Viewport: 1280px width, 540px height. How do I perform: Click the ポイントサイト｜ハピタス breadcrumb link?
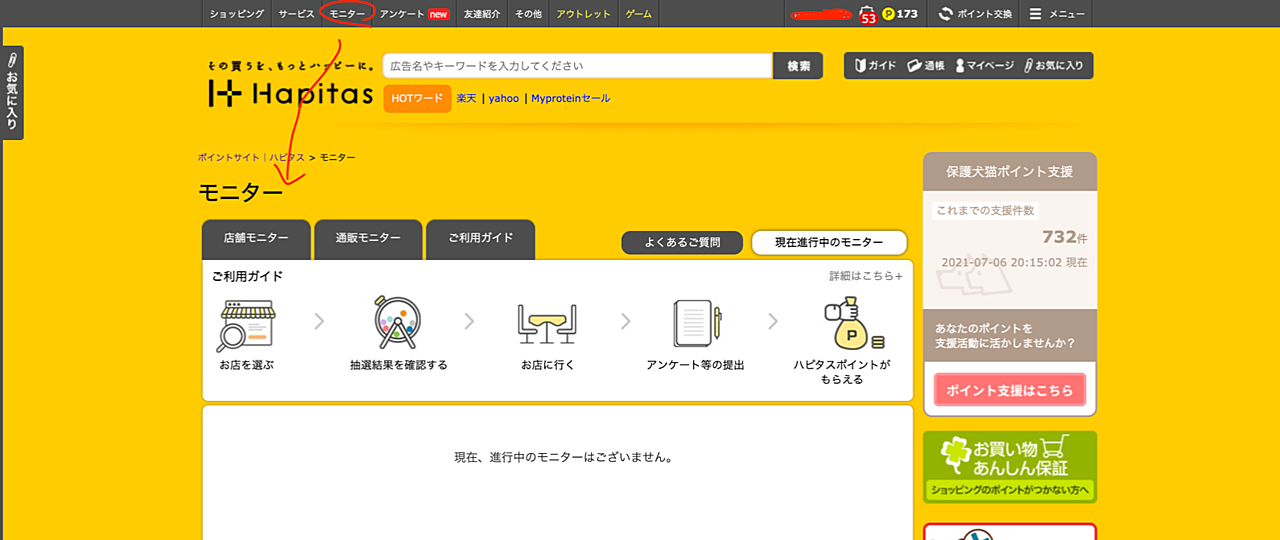[x=251, y=158]
